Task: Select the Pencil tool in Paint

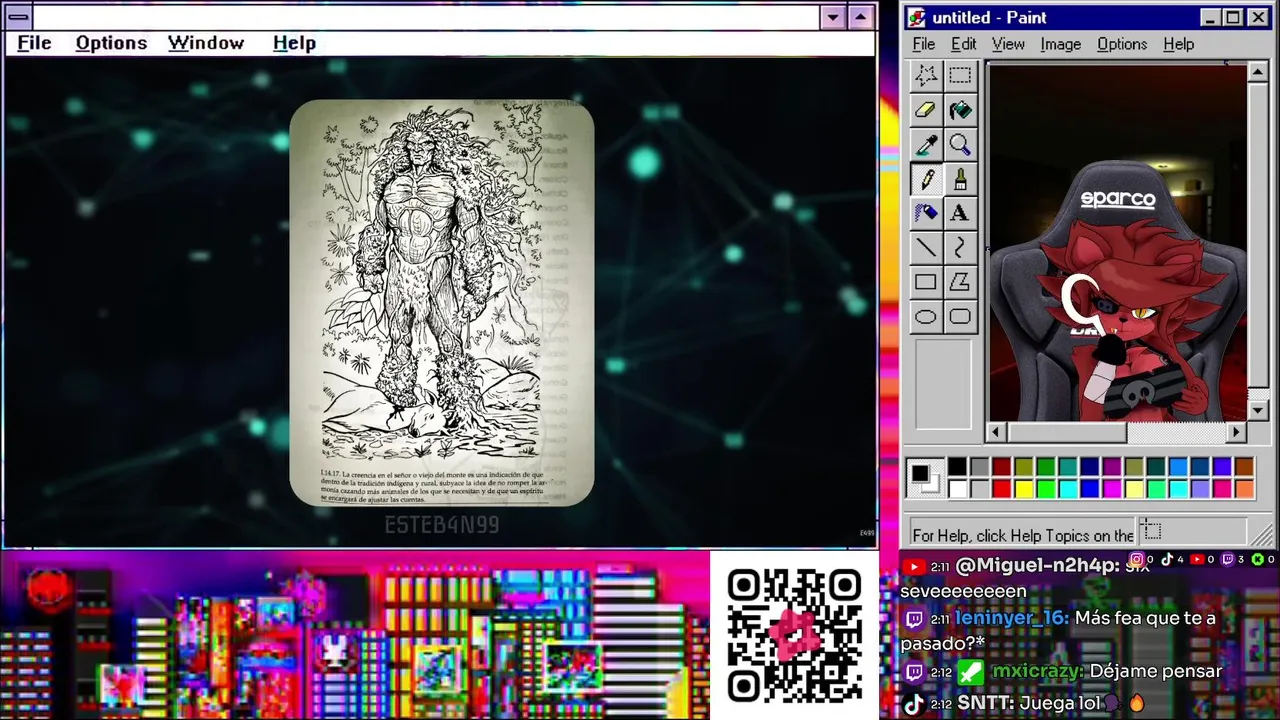Action: 926,180
